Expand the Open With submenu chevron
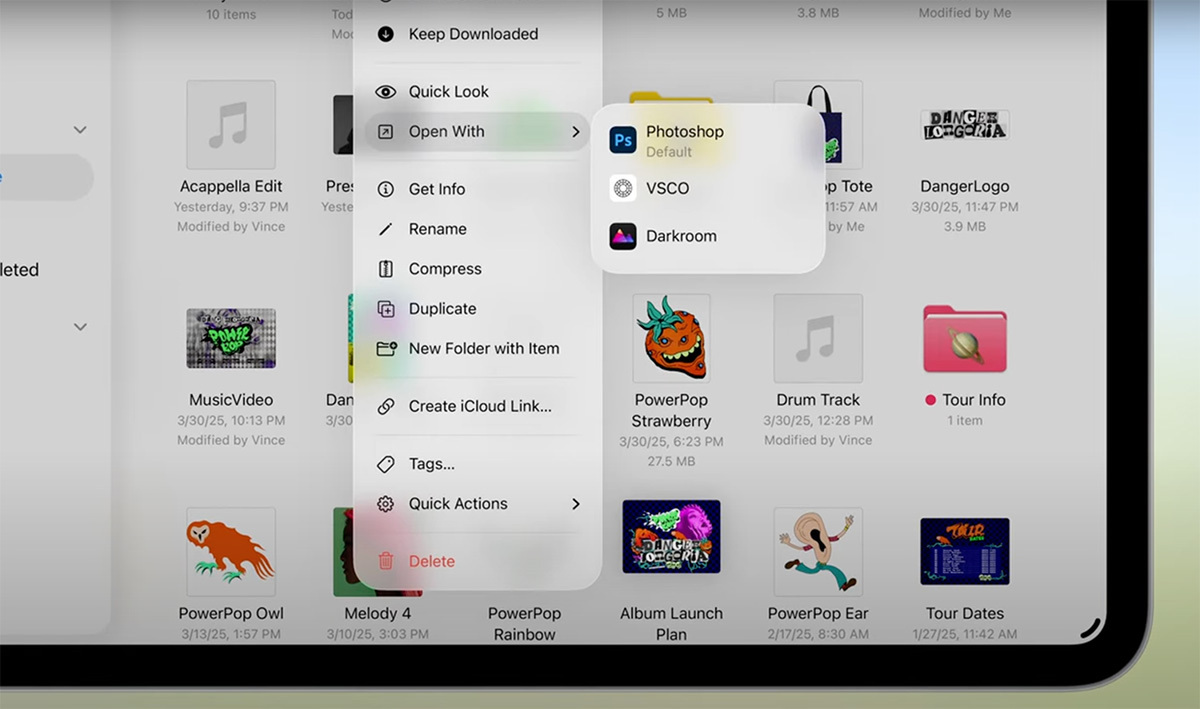Viewport: 1200px width, 709px height. pyautogui.click(x=576, y=131)
